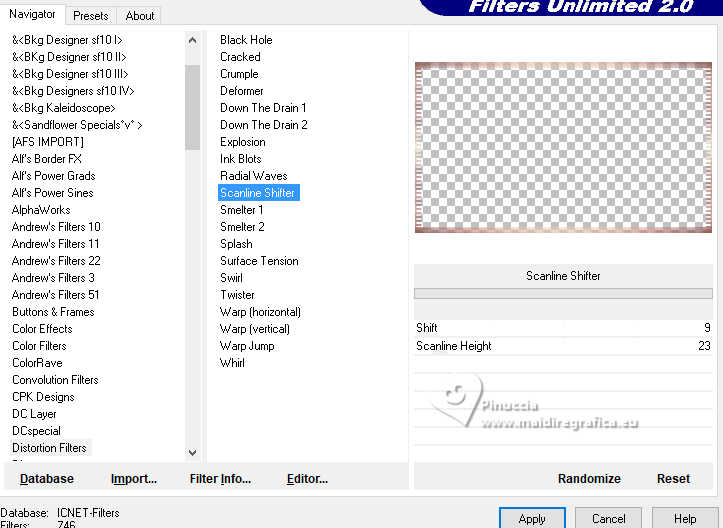Choose the Twister filter
This screenshot has height=528, width=723.
[x=237, y=295]
